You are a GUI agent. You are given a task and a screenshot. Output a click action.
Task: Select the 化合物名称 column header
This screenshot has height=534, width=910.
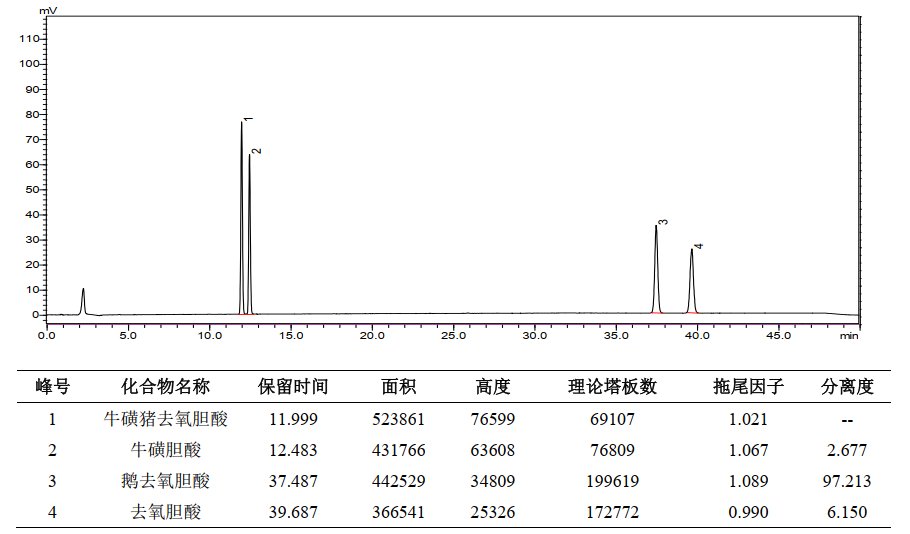coord(166,387)
